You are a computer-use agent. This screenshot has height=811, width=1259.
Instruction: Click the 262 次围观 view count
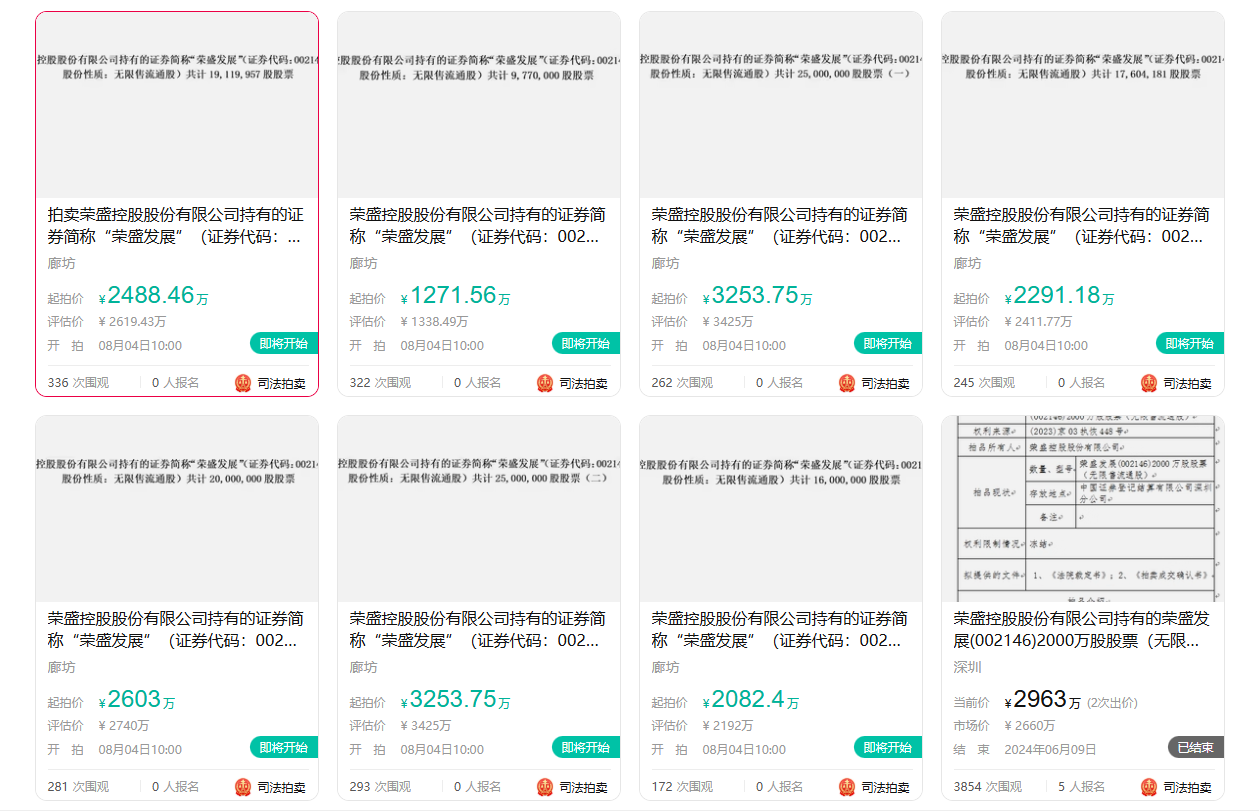[x=682, y=383]
